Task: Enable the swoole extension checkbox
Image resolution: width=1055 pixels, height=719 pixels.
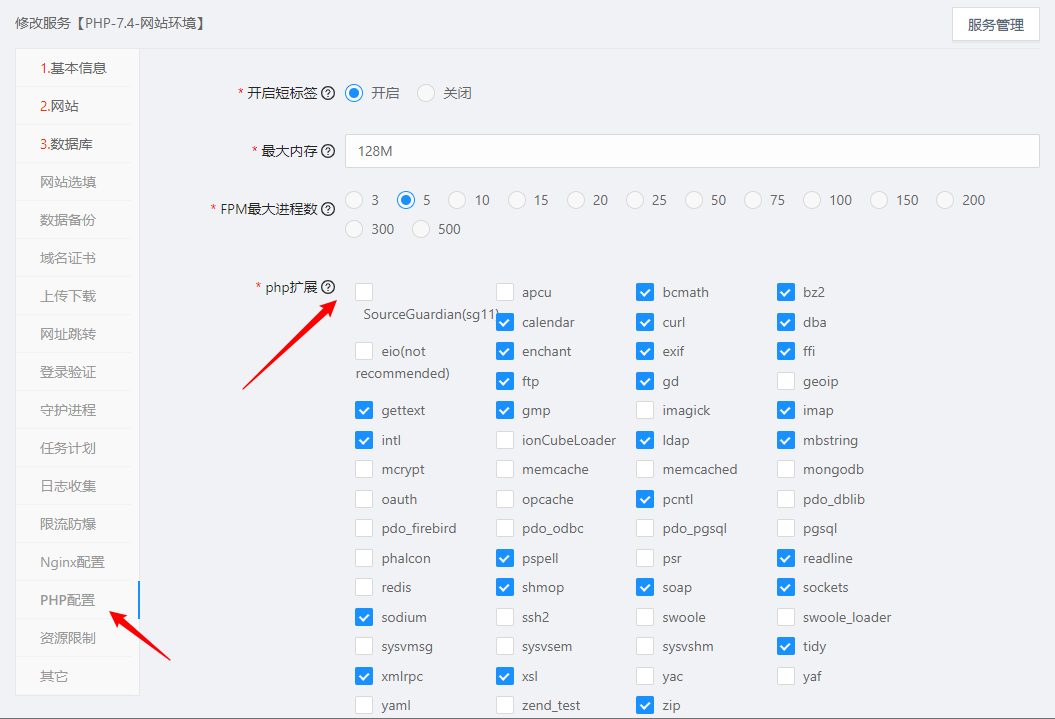Action: coord(645,617)
